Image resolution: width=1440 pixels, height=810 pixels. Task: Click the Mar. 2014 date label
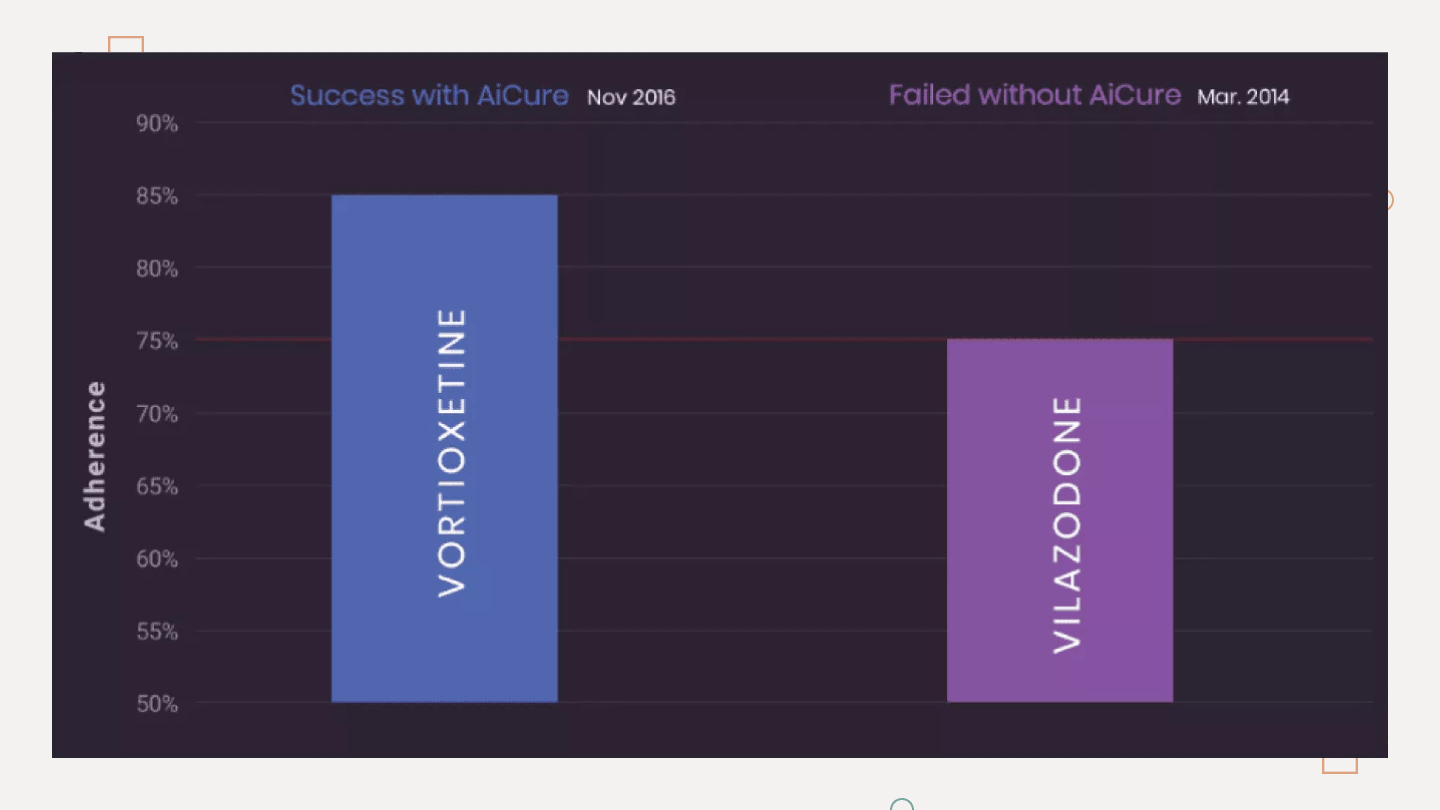(1243, 97)
